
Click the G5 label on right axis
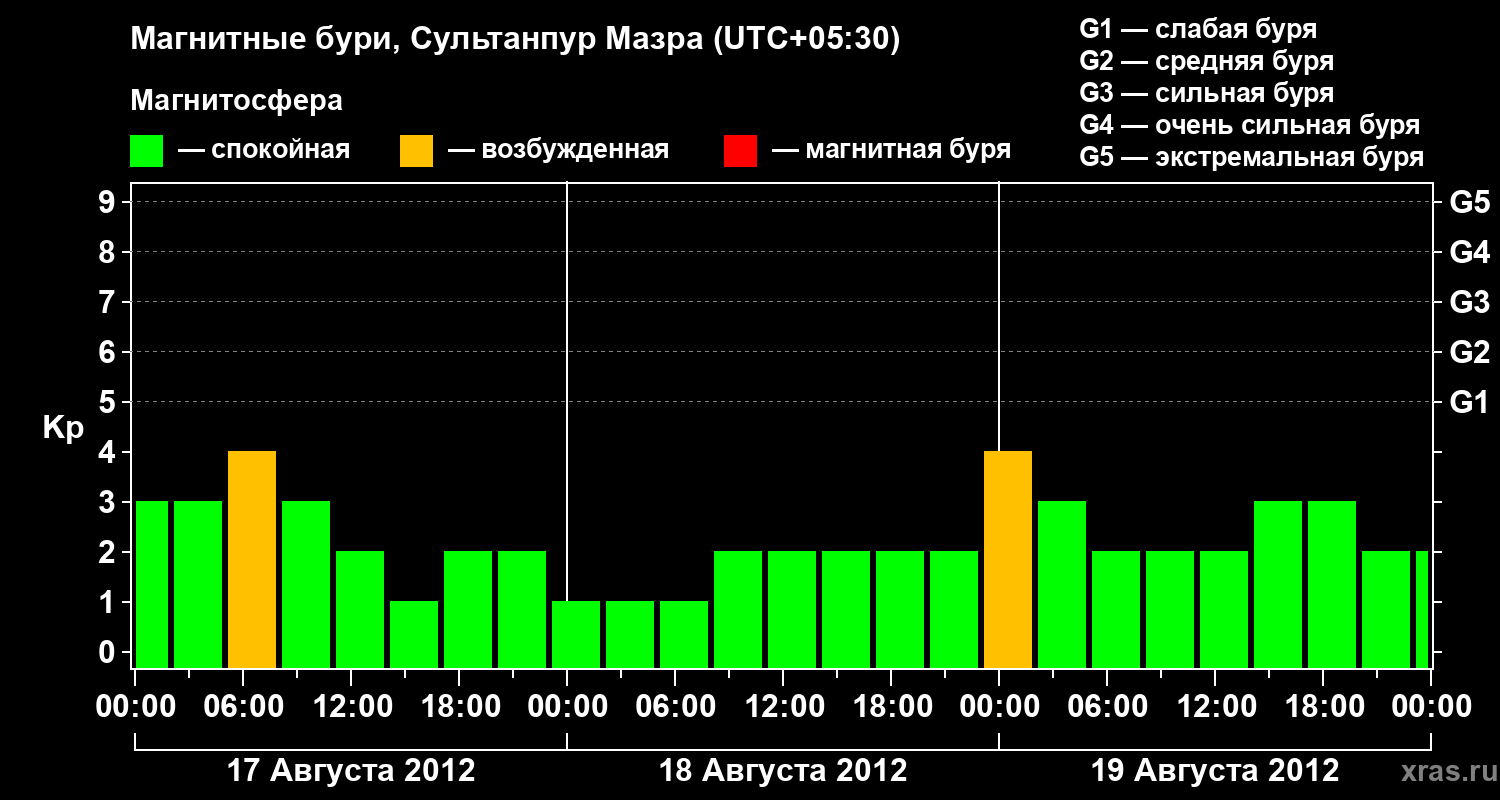click(1469, 202)
